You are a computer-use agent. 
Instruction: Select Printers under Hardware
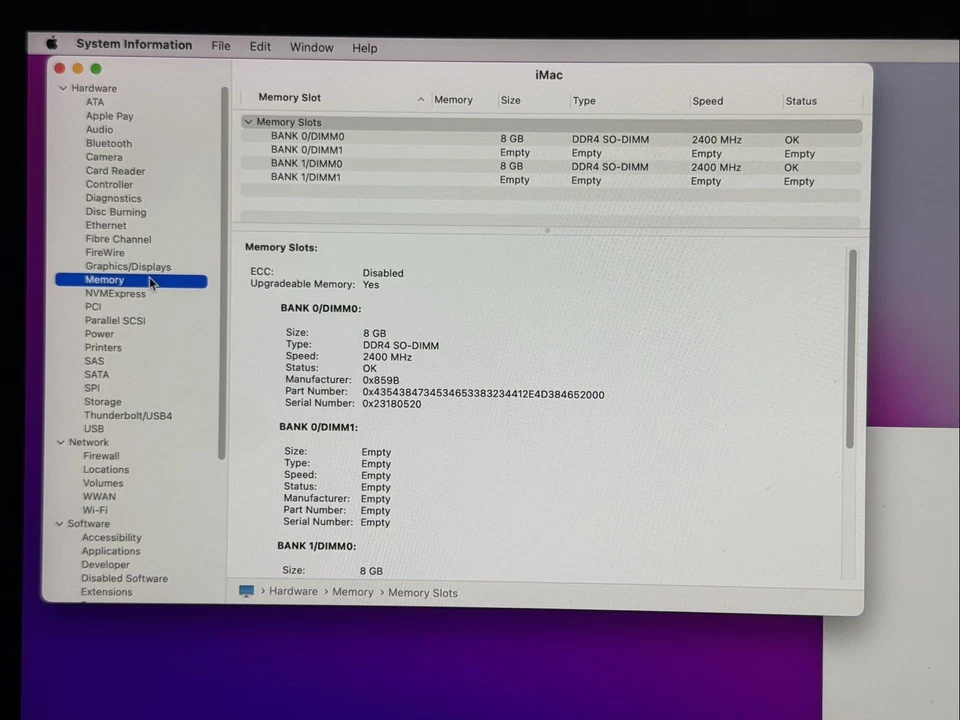tap(103, 347)
